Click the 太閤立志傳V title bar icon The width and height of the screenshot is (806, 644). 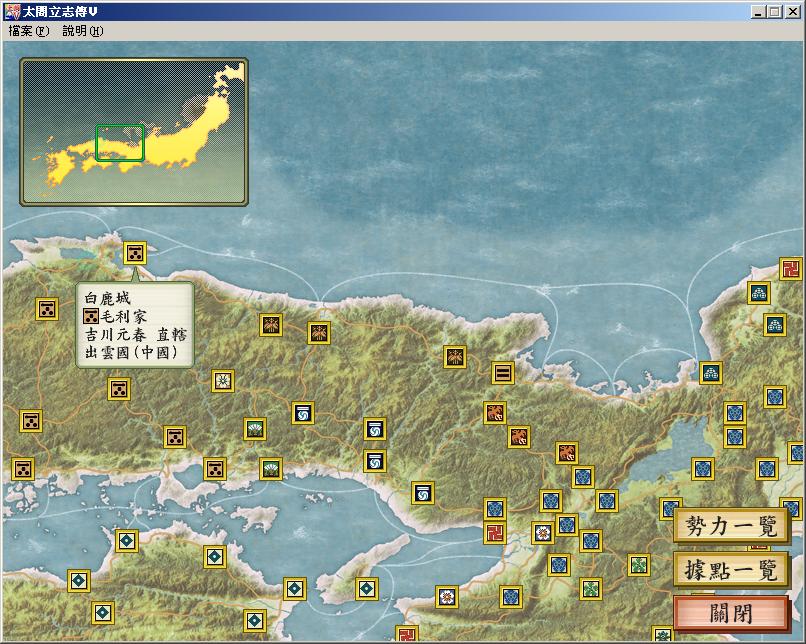(x=11, y=11)
